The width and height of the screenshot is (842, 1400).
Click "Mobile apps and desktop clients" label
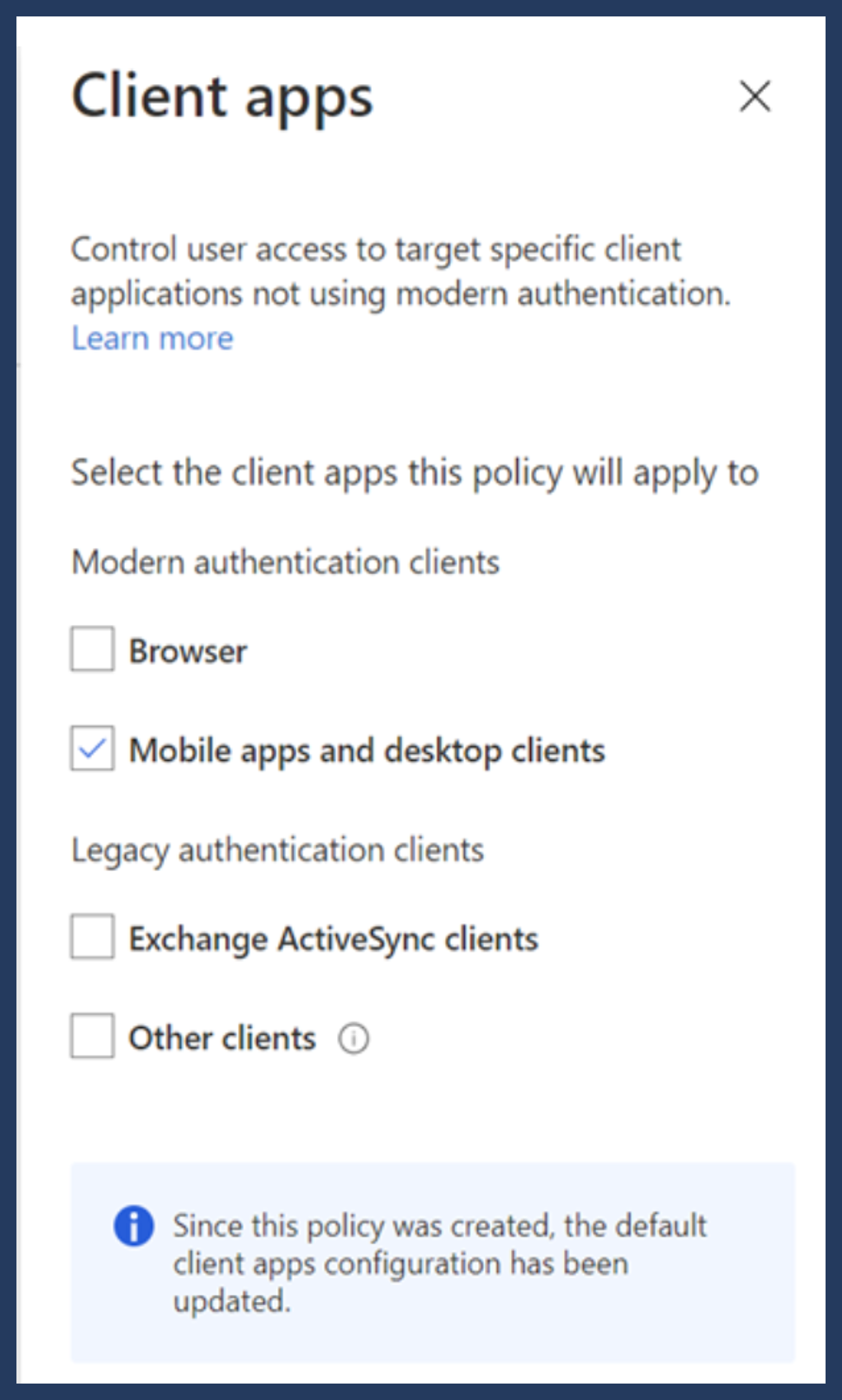point(366,751)
